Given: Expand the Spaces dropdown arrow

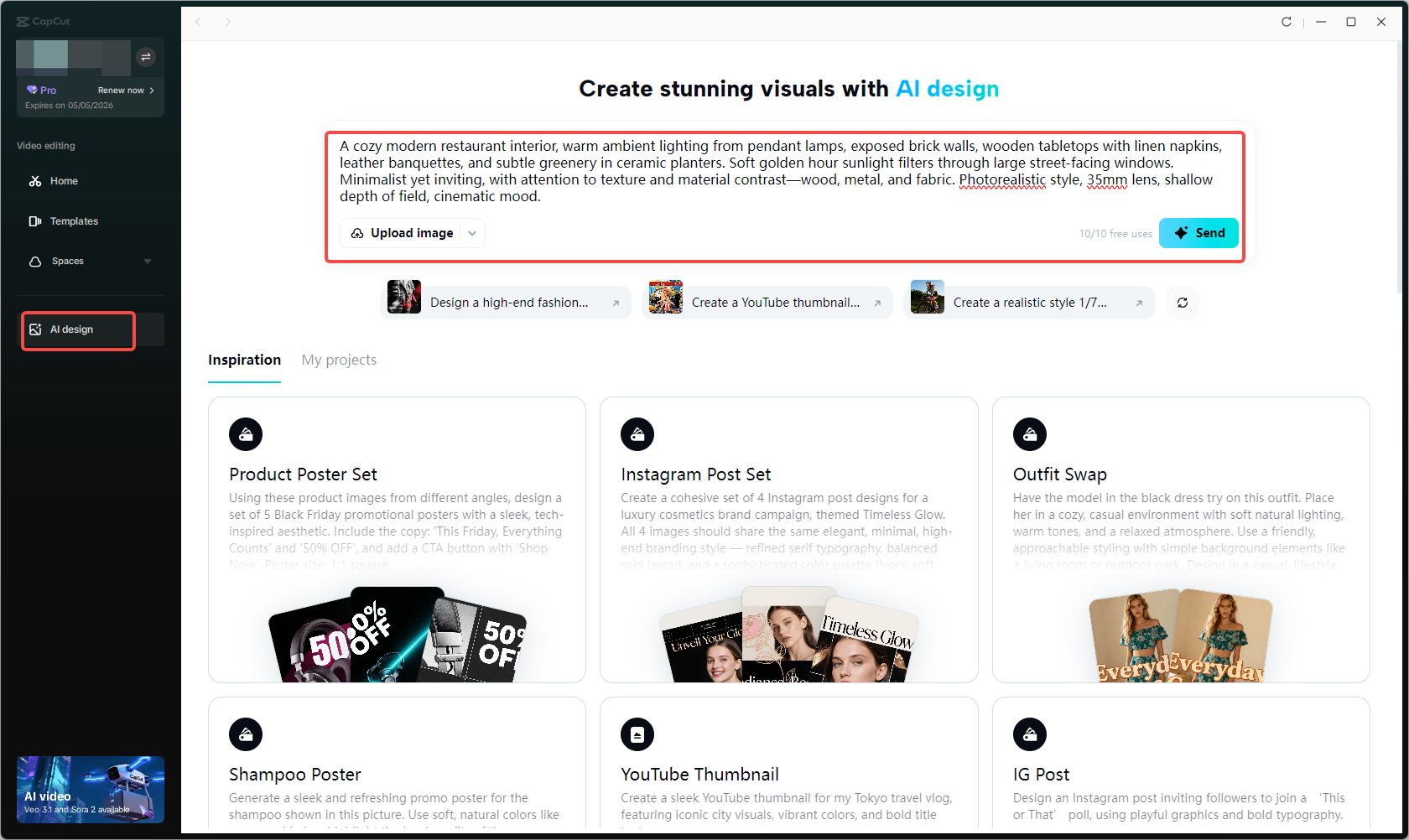Looking at the screenshot, I should (x=148, y=262).
